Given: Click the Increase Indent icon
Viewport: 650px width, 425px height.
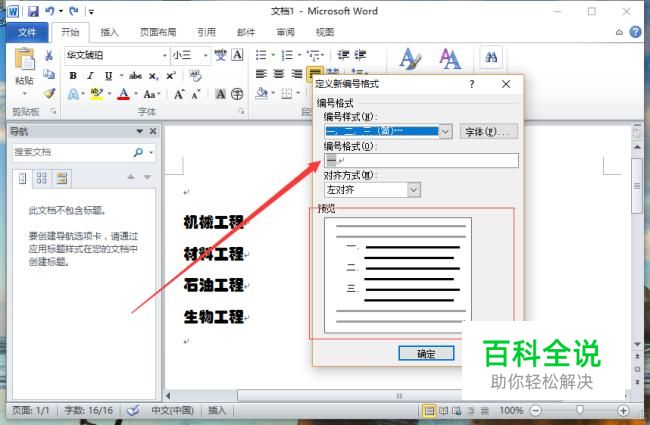Looking at the screenshot, I should [x=360, y=55].
